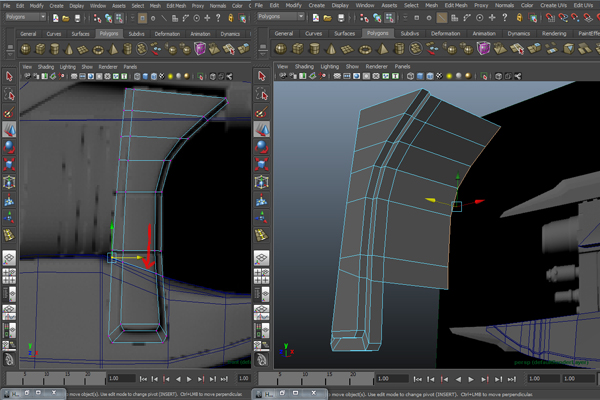The width and height of the screenshot is (600, 400).
Task: Switch to Curves shelf tab in left window
Action: (x=54, y=34)
